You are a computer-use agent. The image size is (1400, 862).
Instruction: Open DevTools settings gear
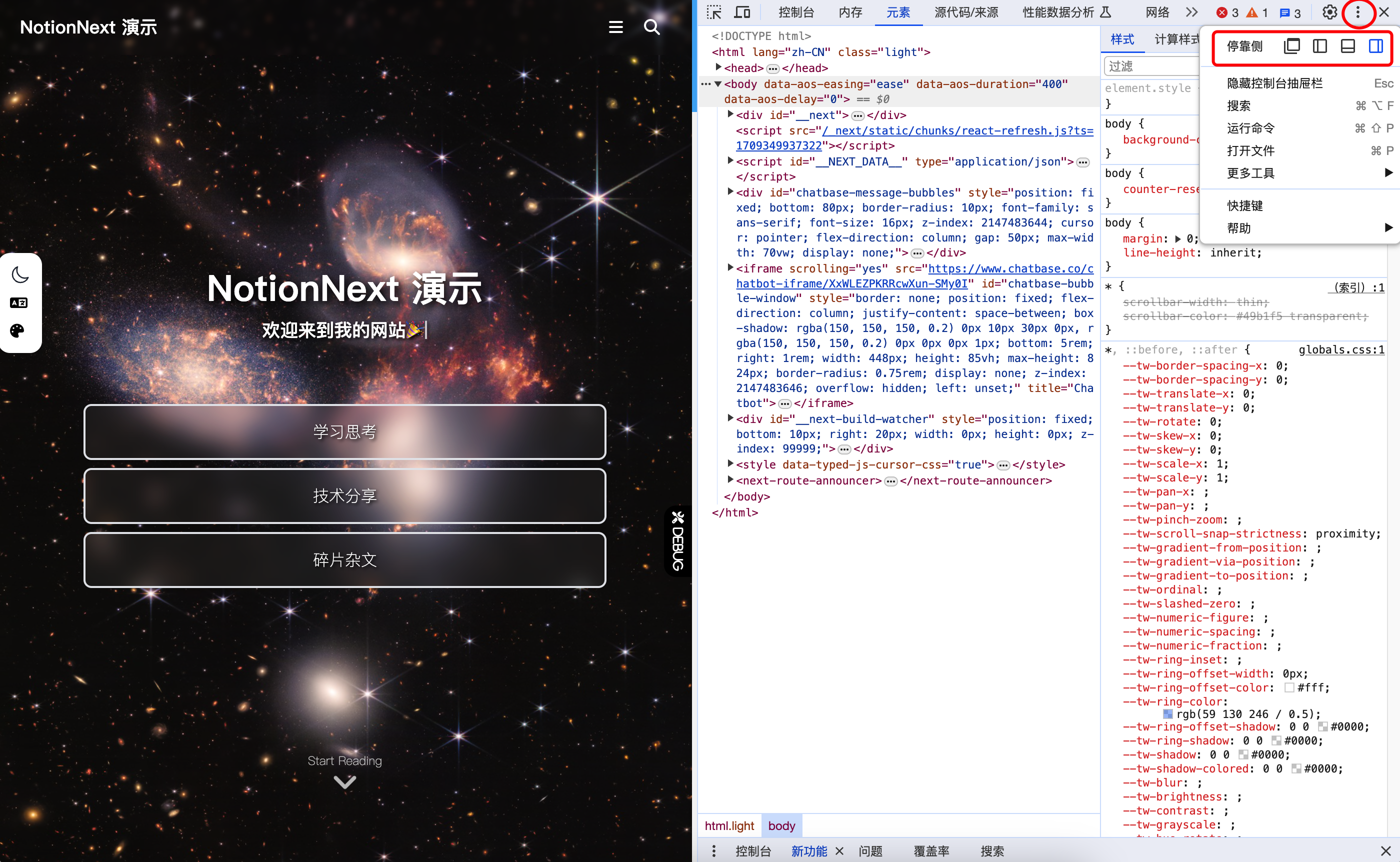pos(1330,12)
